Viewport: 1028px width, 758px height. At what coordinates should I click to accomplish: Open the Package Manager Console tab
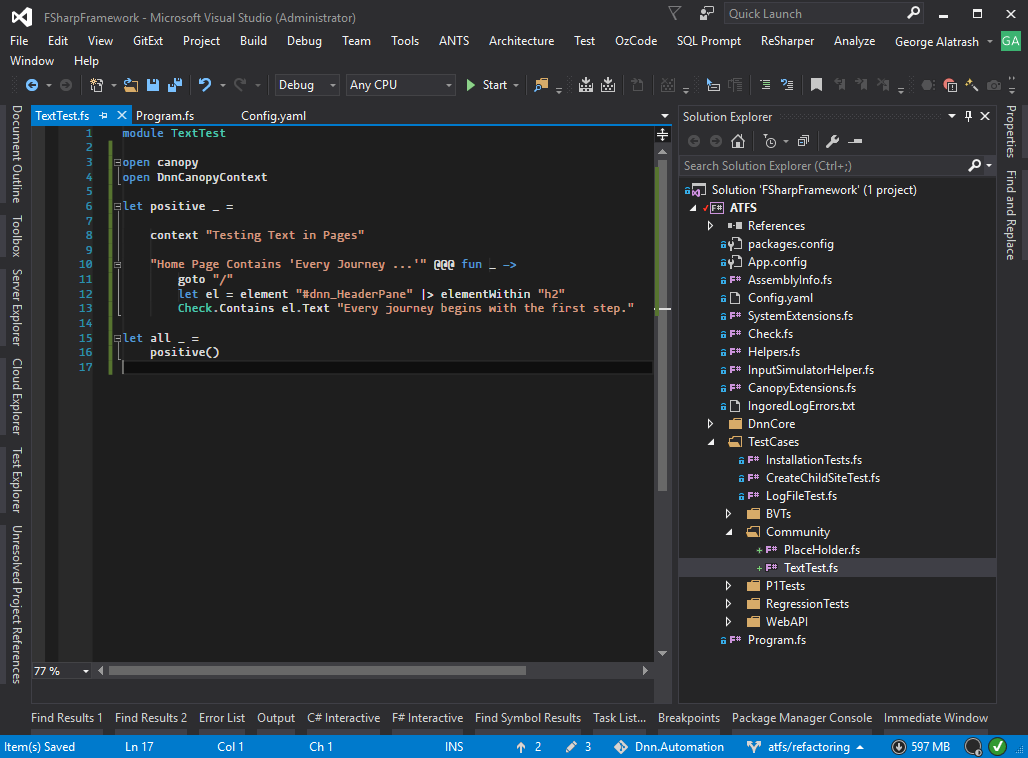tap(802, 718)
